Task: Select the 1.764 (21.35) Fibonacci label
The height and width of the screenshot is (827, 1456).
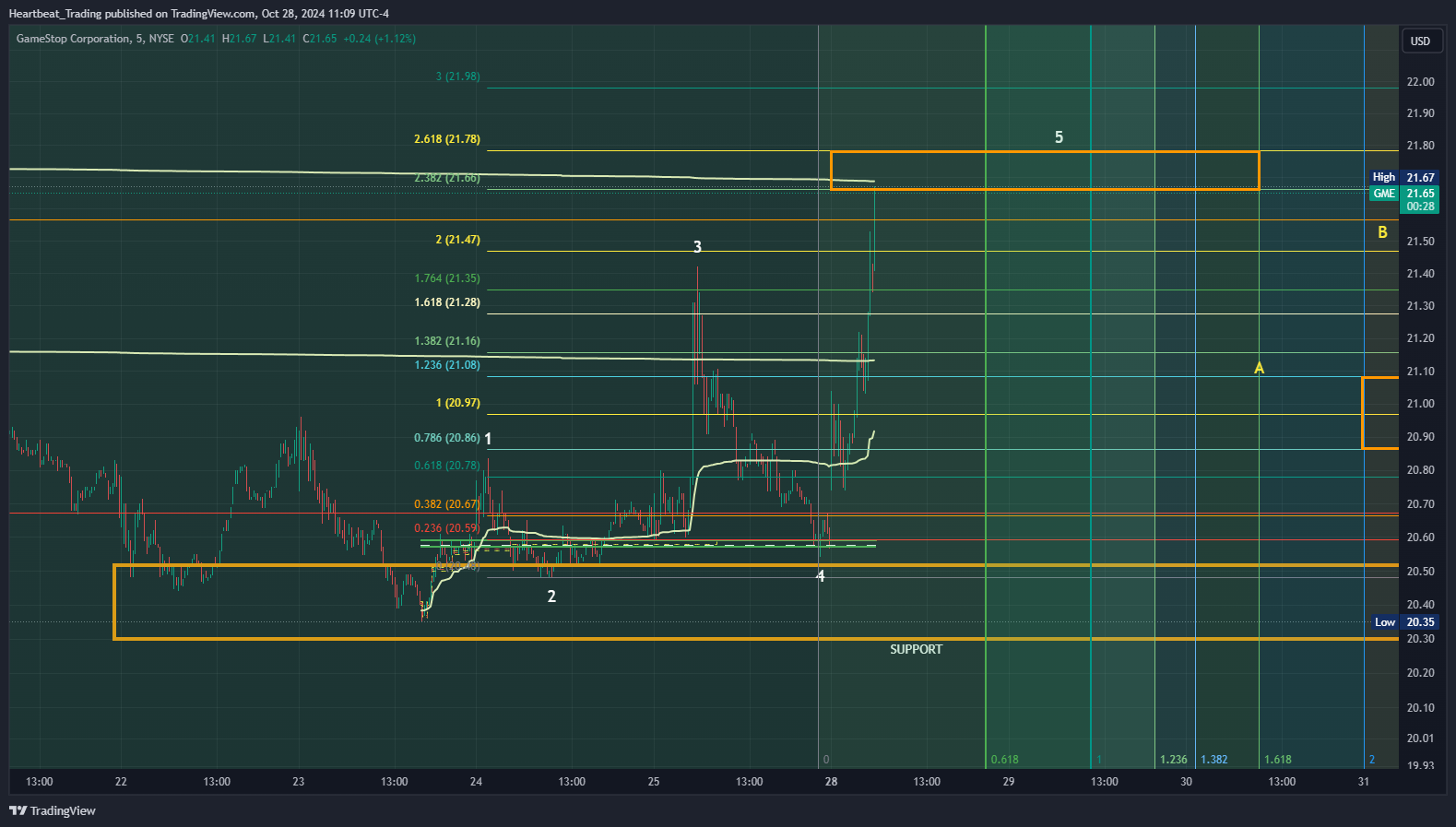Action: (447, 278)
